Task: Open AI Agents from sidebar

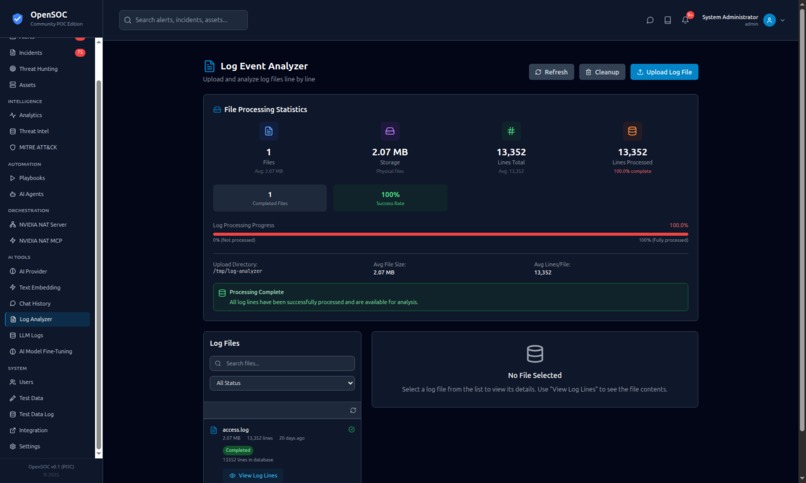Action: pos(47,194)
